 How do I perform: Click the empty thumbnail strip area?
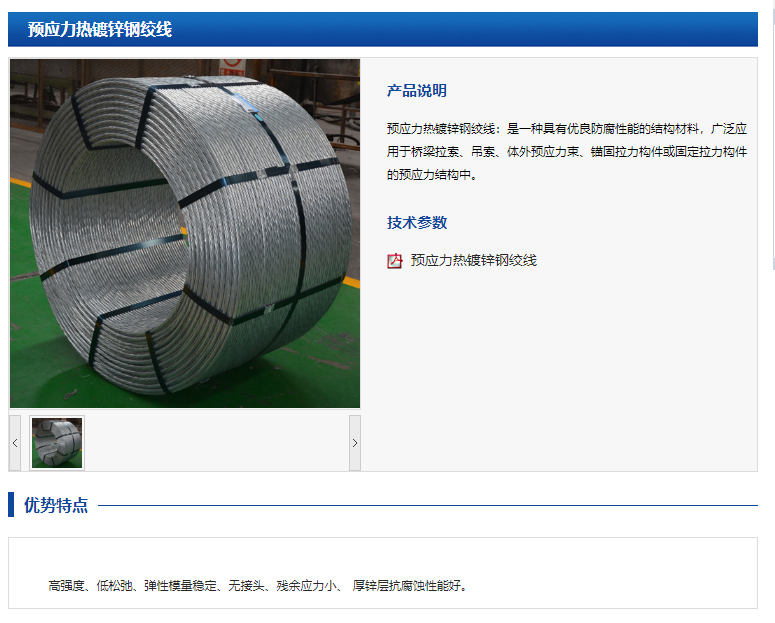coord(216,443)
